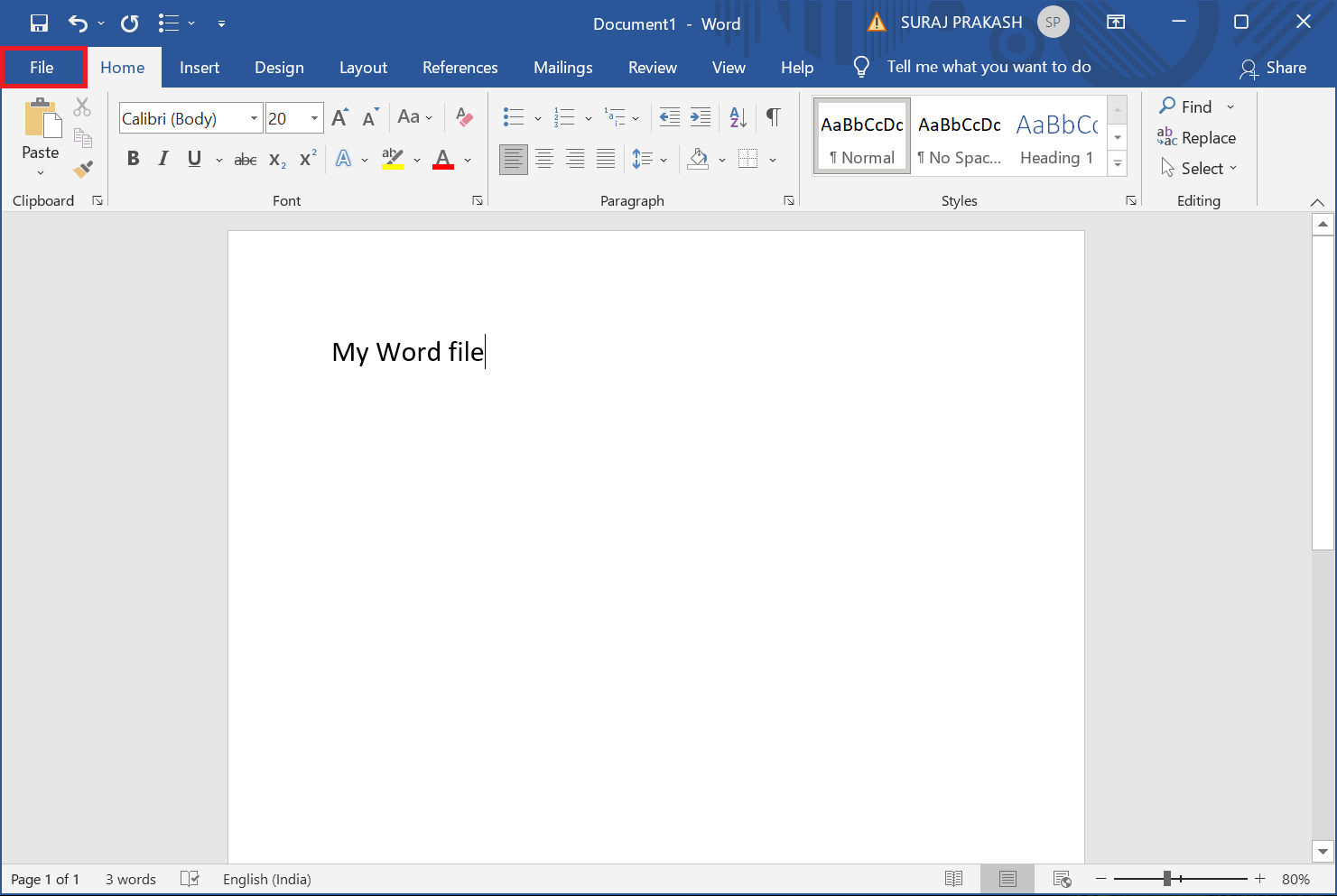Toggle show paragraph marks
This screenshot has width=1337, height=896.
coord(774,116)
